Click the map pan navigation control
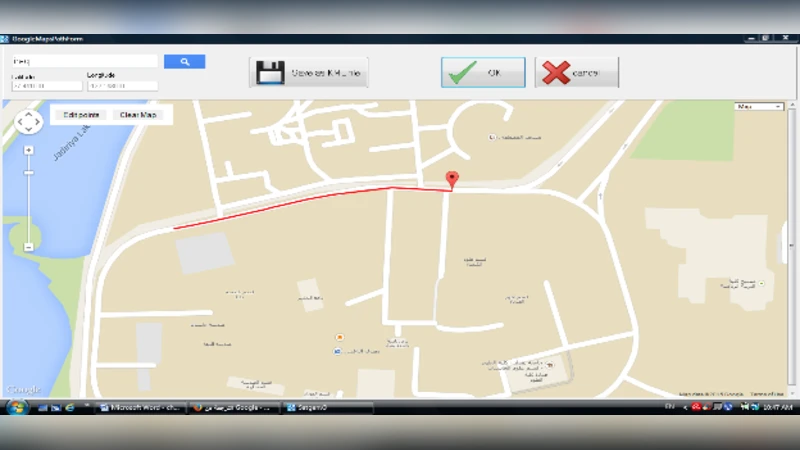 [28, 122]
